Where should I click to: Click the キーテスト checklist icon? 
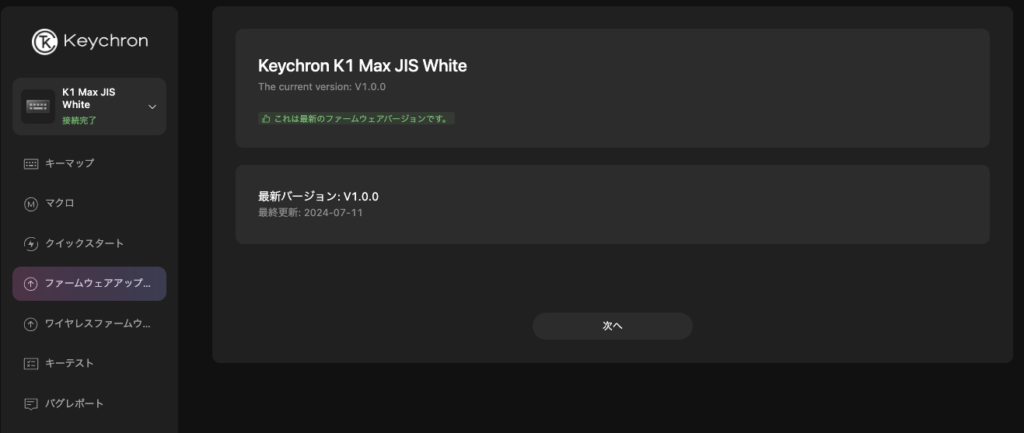(31, 364)
